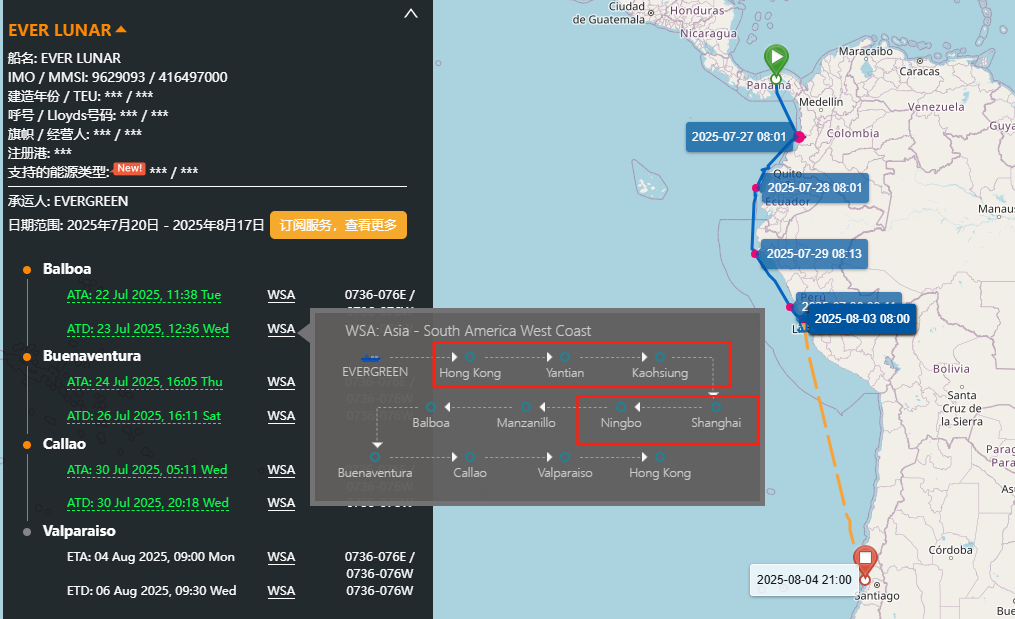Open WSA link on Buenaventura ATD row
The width and height of the screenshot is (1015, 619).
pos(281,415)
